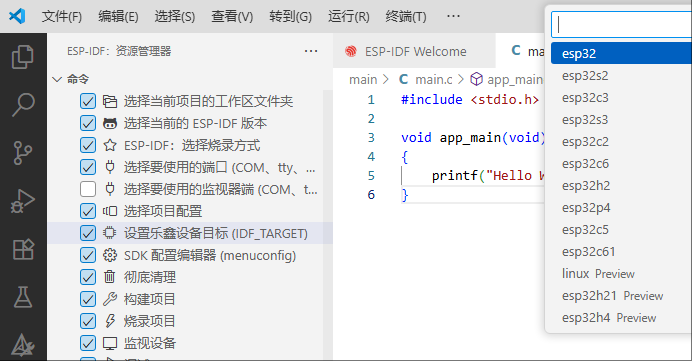Select esp32c5 target from list
The height and width of the screenshot is (361, 692).
click(x=621, y=230)
